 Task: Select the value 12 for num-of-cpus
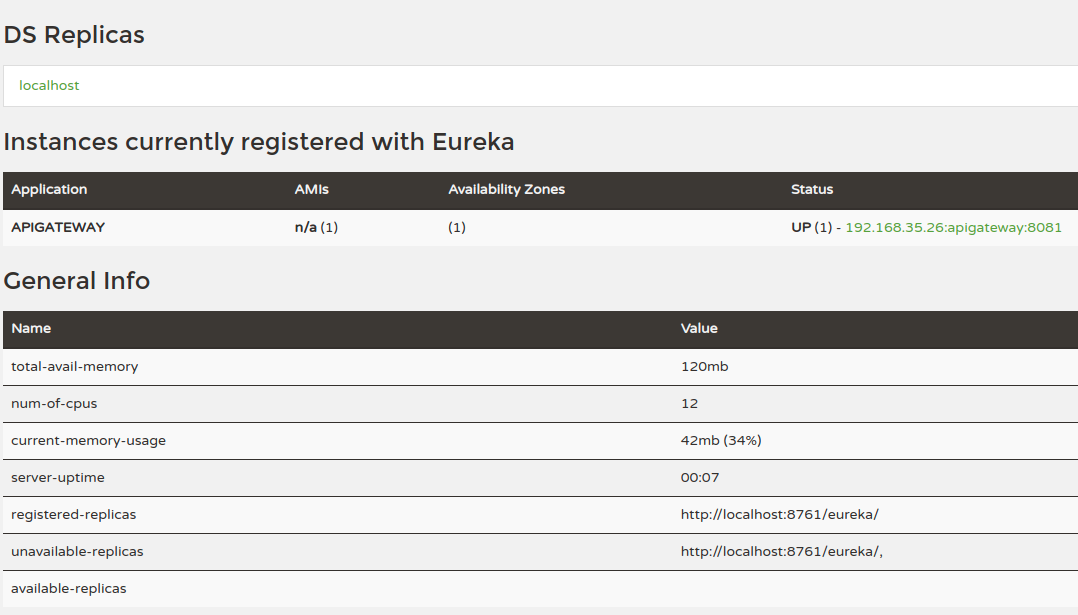[x=689, y=404]
